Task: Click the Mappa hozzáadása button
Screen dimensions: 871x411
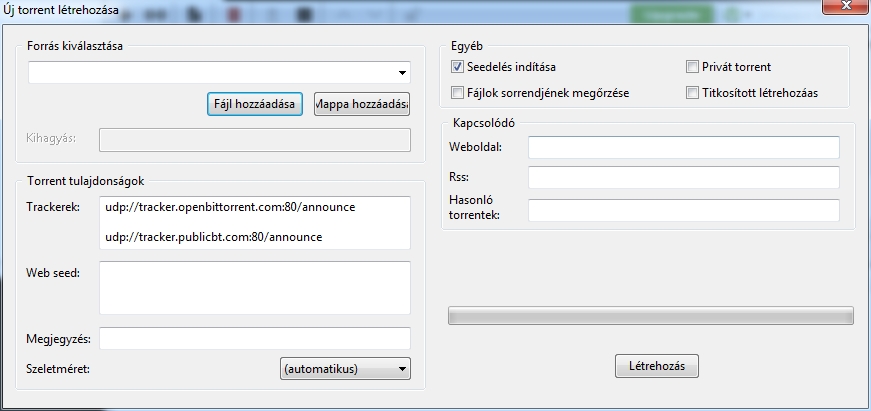Action: point(362,104)
